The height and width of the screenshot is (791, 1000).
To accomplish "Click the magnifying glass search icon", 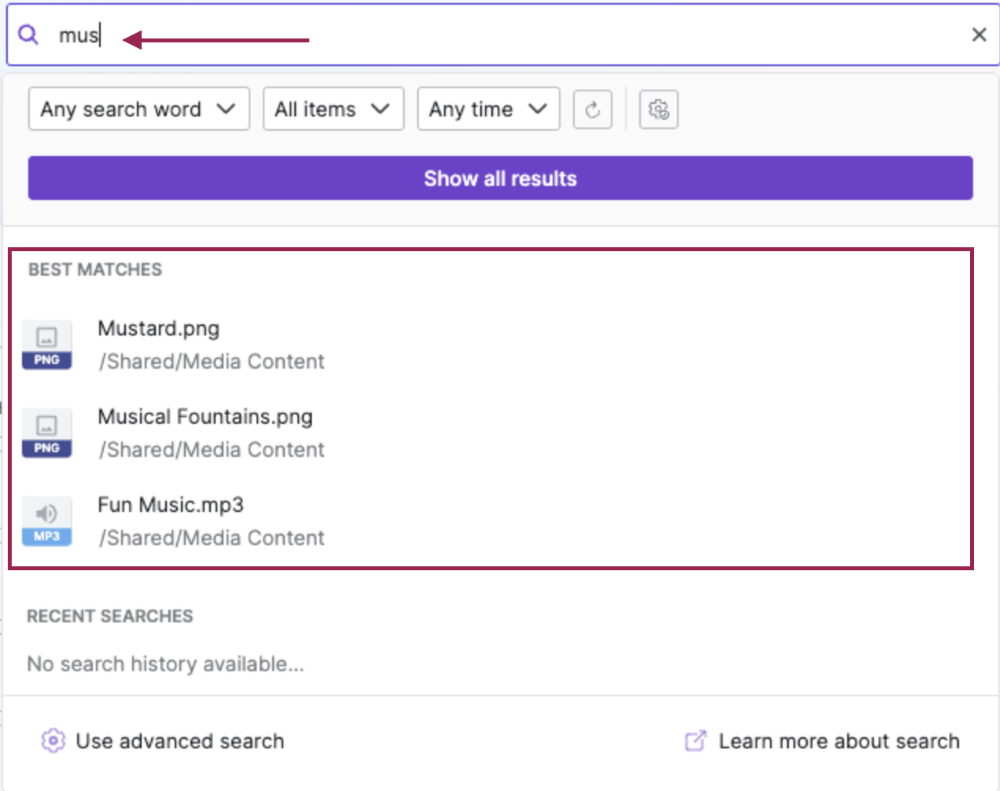I will 29,36.
